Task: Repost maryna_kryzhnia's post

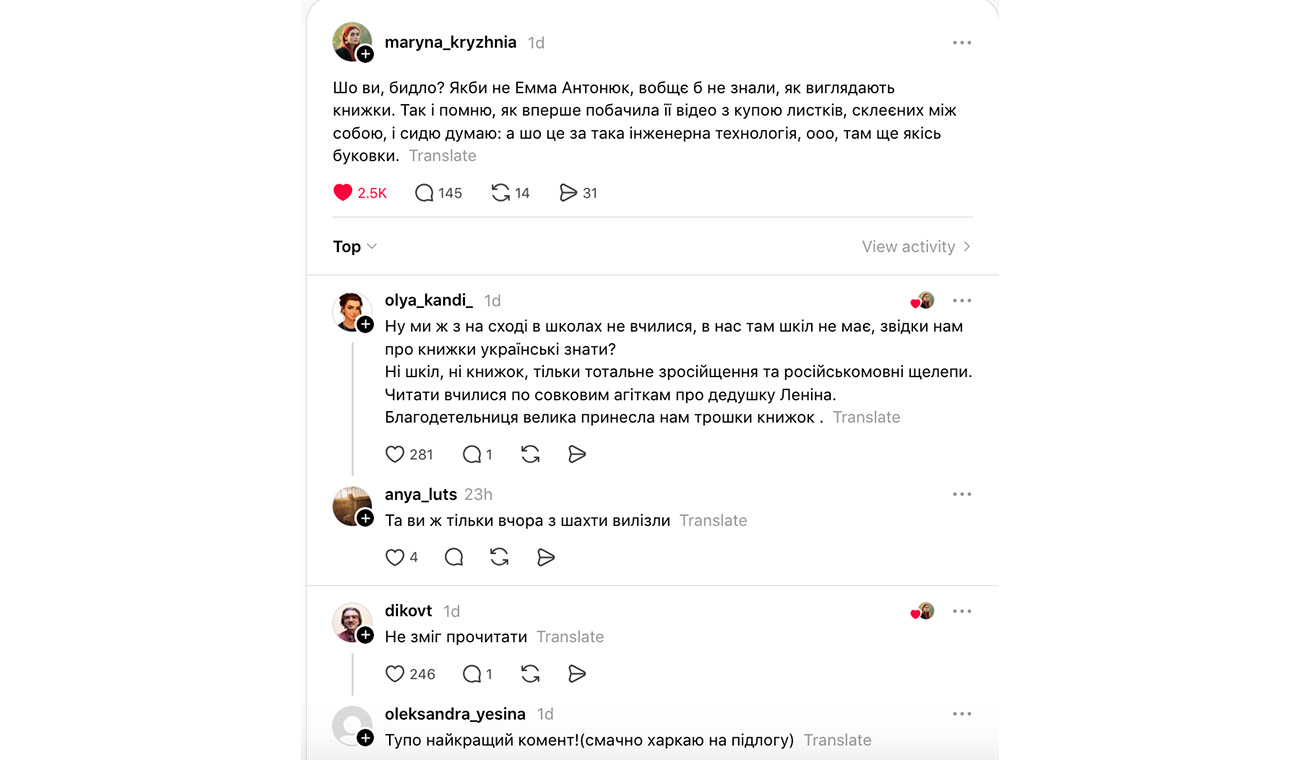Action: pyautogui.click(x=501, y=193)
